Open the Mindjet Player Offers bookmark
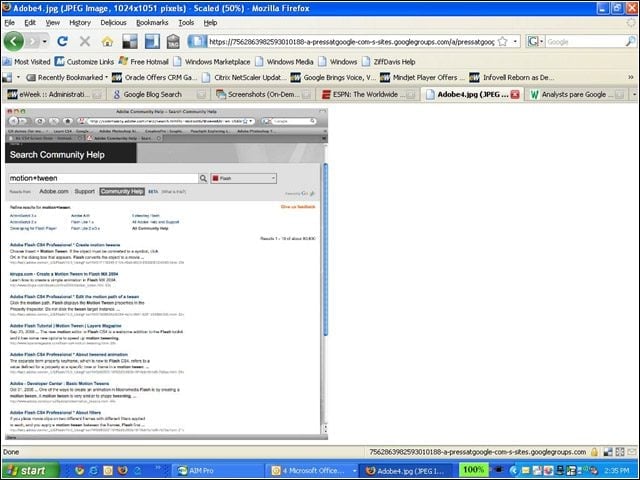Image resolution: width=640 pixels, height=480 pixels. 423,77
